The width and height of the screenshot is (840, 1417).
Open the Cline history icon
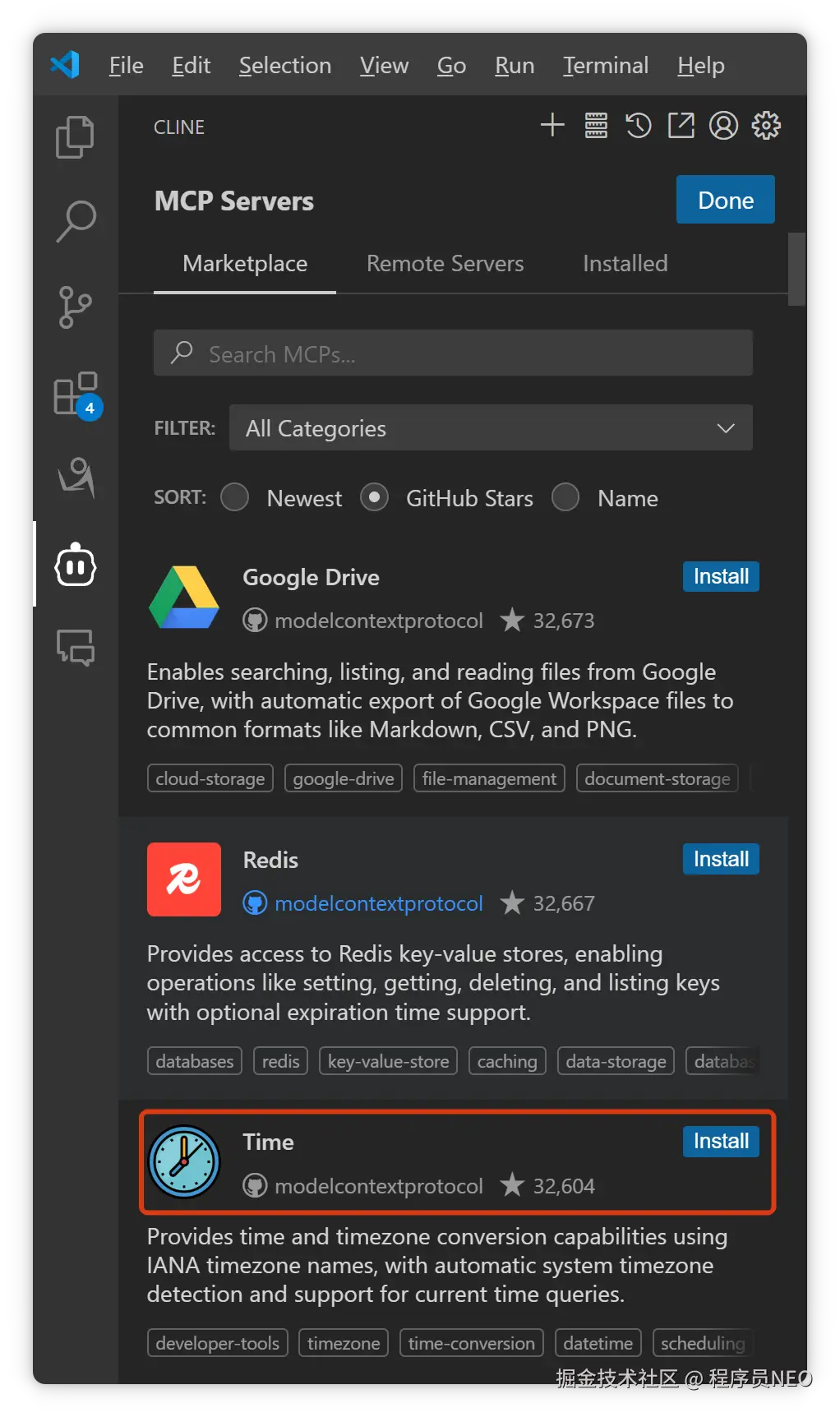tap(639, 126)
